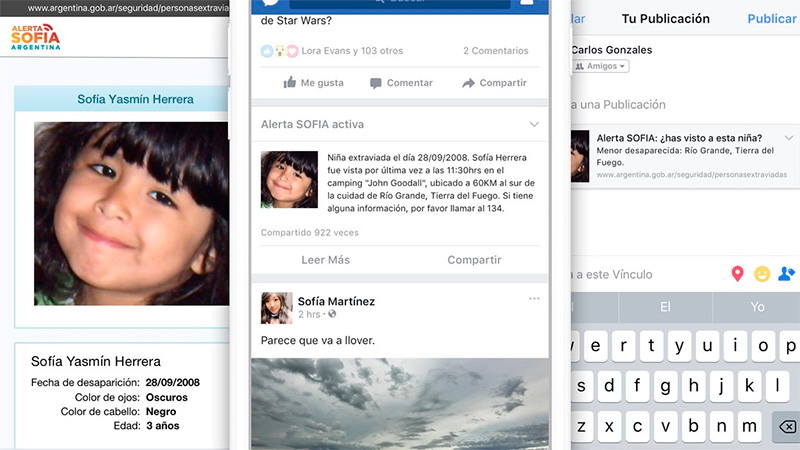The width and height of the screenshot is (800, 450).
Task: Collapse the link preview chevron in Tu Publicación
Action: click(x=789, y=138)
